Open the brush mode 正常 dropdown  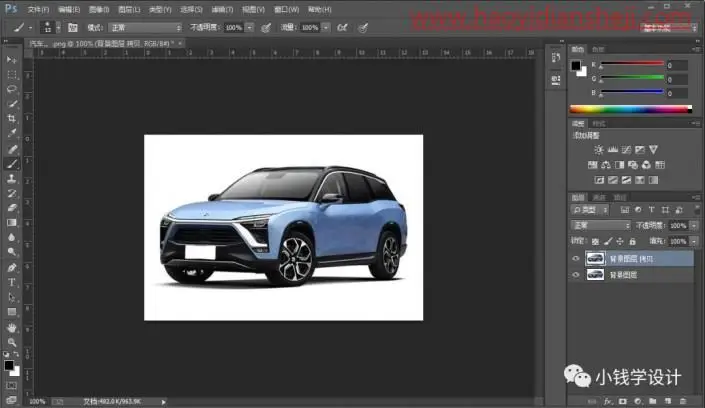(x=145, y=27)
